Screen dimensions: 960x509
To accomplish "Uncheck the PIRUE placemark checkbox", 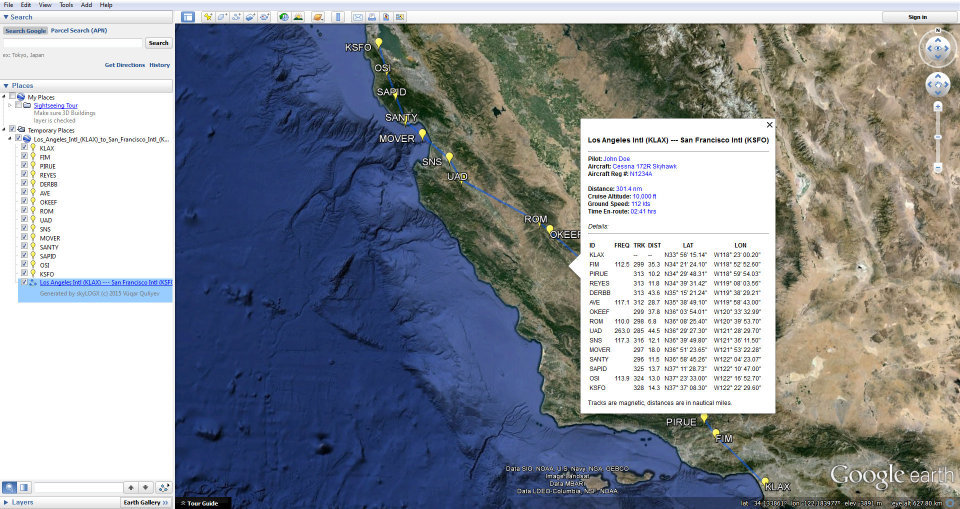I will 24,165.
